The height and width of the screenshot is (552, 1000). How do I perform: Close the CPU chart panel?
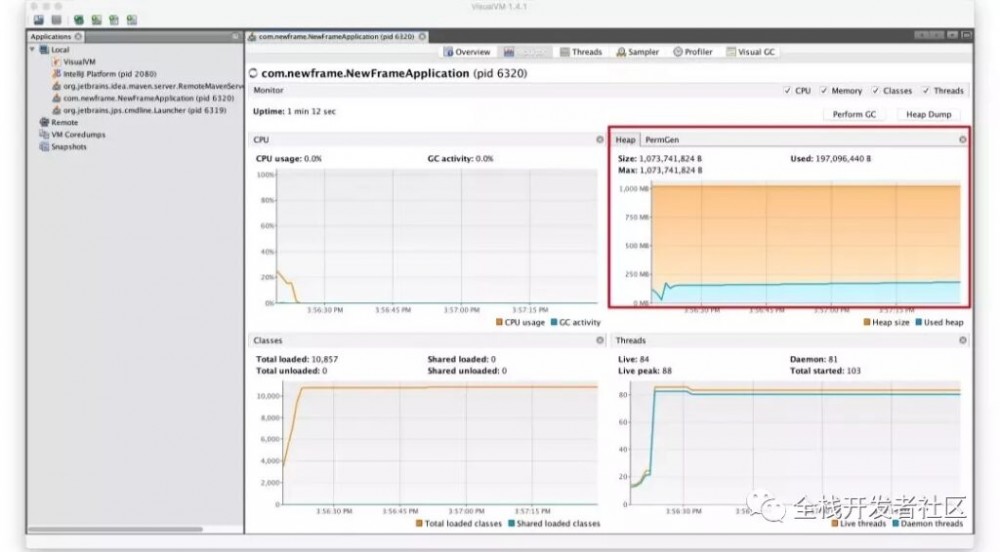(x=599, y=140)
